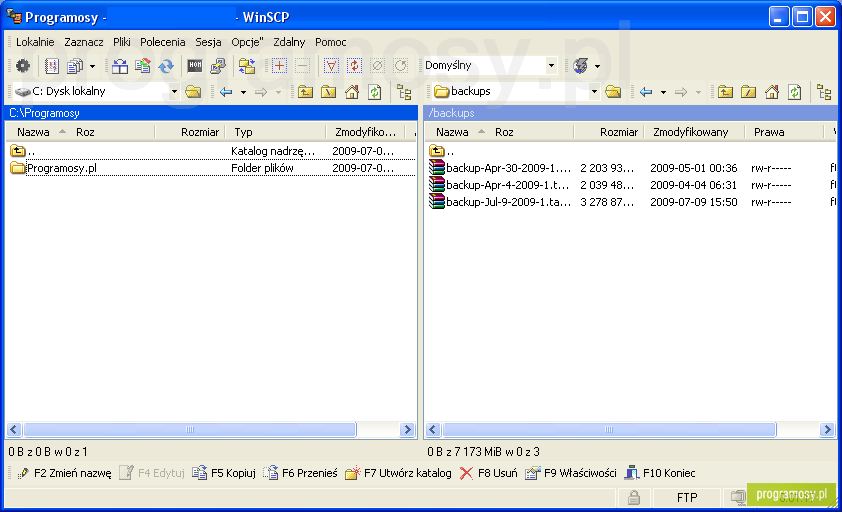Expand the session lightning icon dropdown arrow
842x512 pixels.
tap(597, 66)
